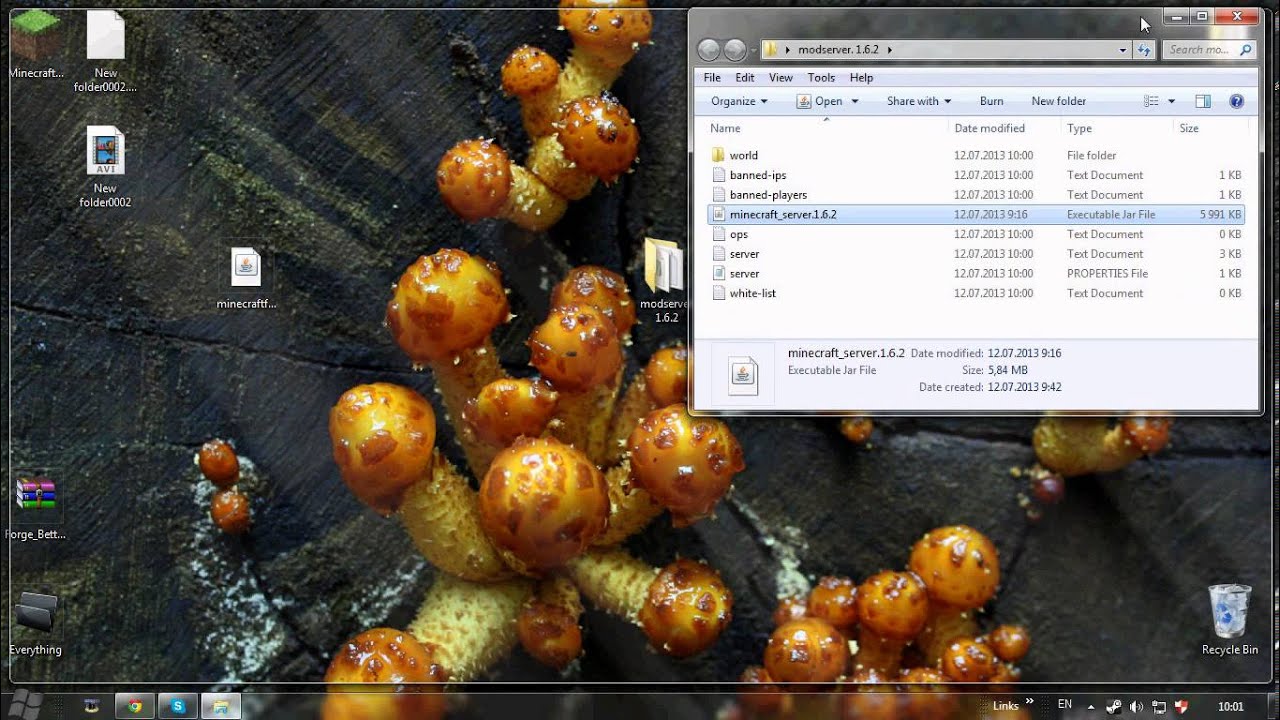
Task: Click the Burn toolbar button
Action: click(x=991, y=101)
